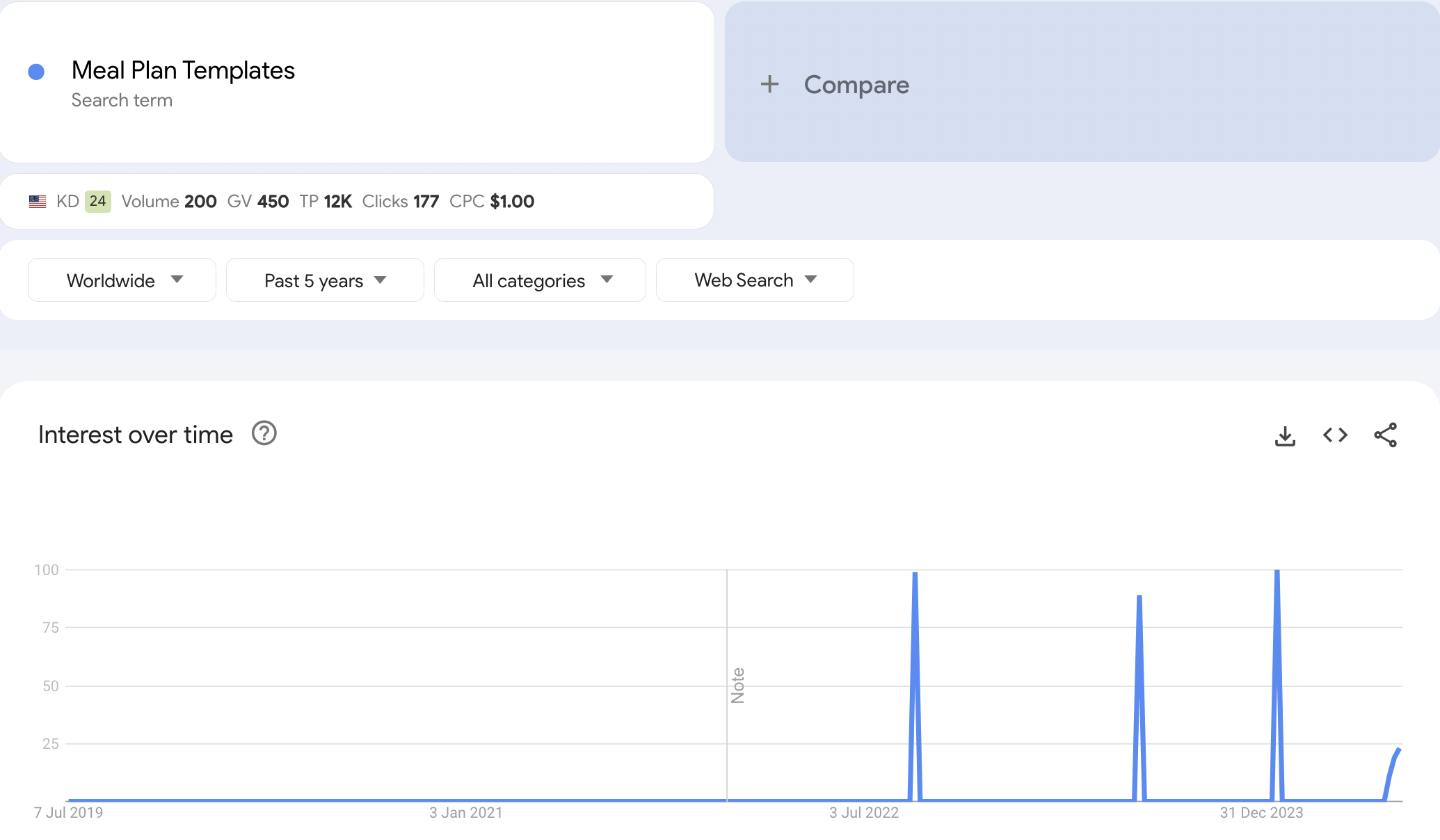Screen dimensions: 1440x840
Task: Click the plus icon beside Compare
Action: coord(769,84)
